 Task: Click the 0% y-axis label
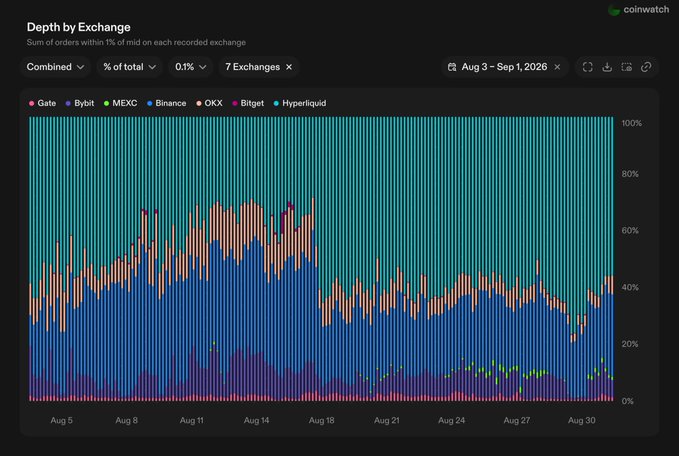coord(627,401)
